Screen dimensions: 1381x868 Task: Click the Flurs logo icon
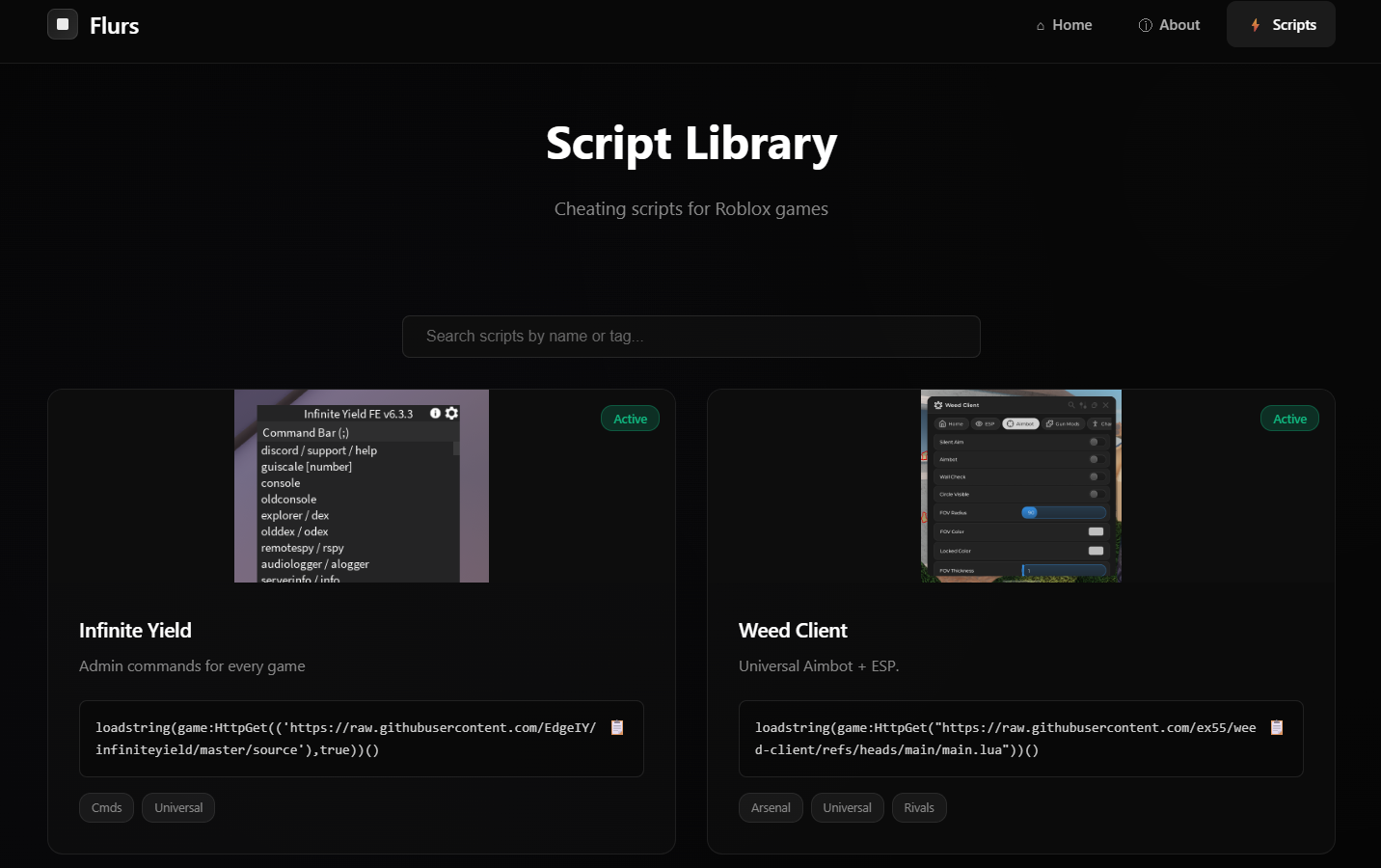pos(63,24)
